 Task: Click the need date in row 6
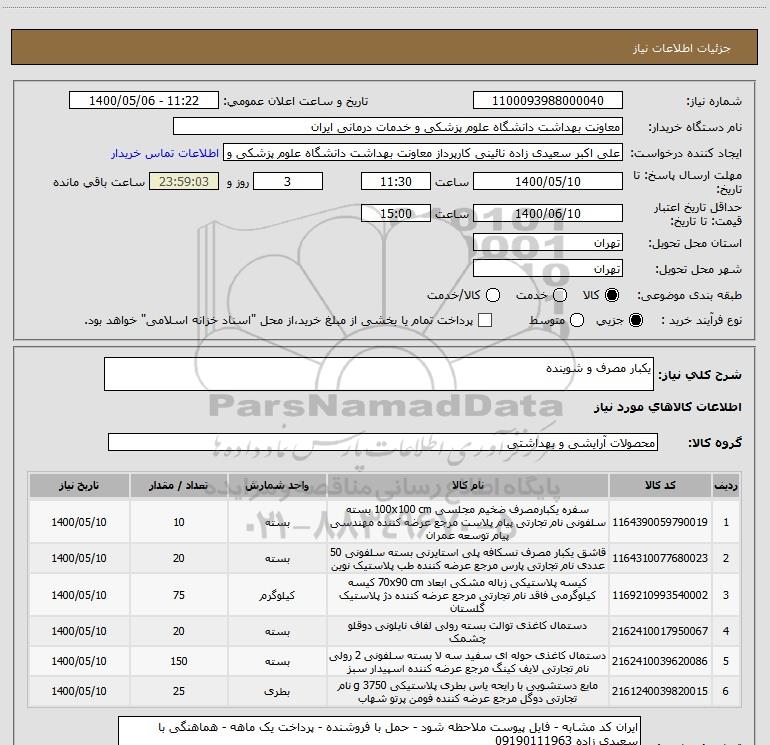click(79, 691)
